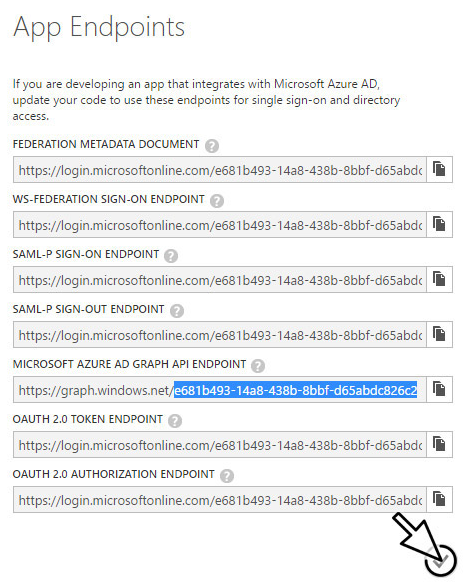Open help for OAuth 2.0 Authorization Endpoint
The height and width of the screenshot is (584, 463).
[x=226, y=475]
